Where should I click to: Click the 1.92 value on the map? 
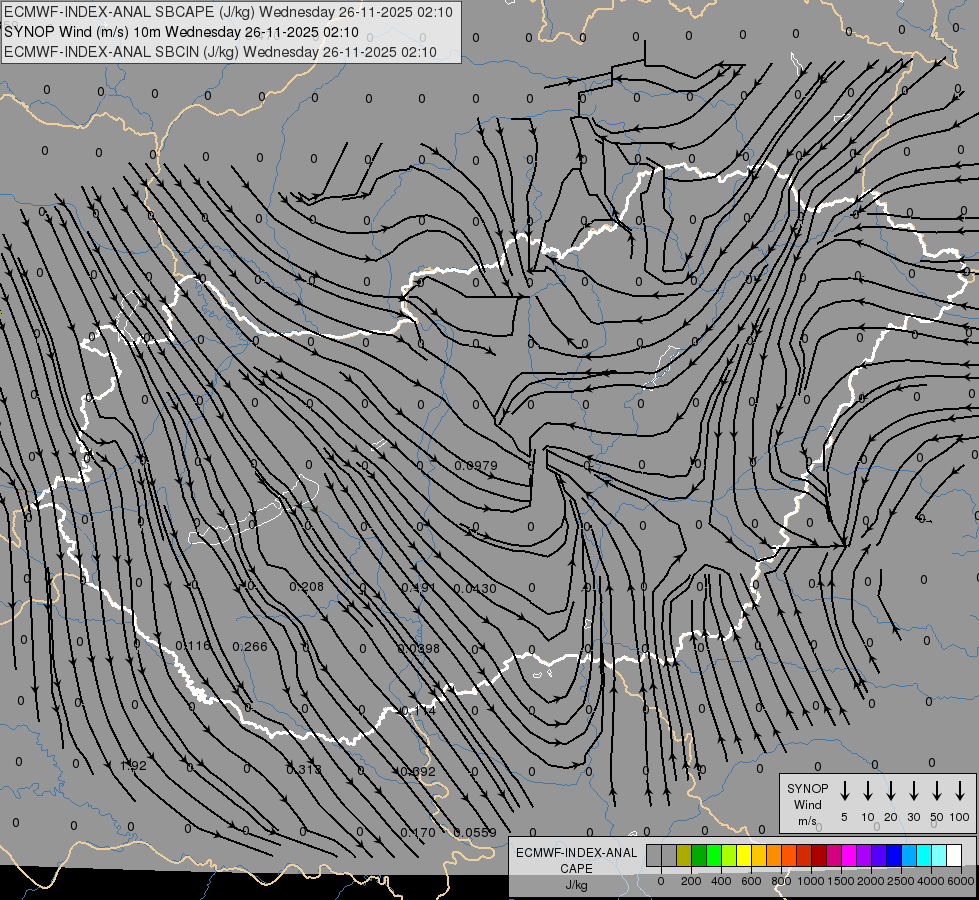pos(133,766)
